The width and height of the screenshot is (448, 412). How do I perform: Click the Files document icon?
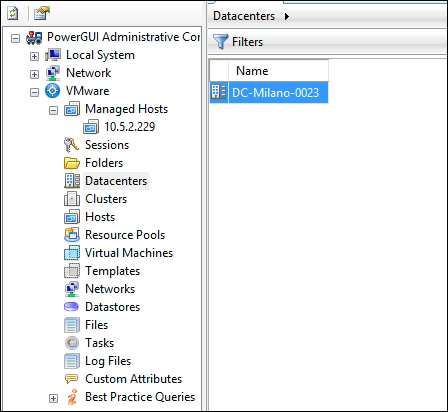(72, 325)
